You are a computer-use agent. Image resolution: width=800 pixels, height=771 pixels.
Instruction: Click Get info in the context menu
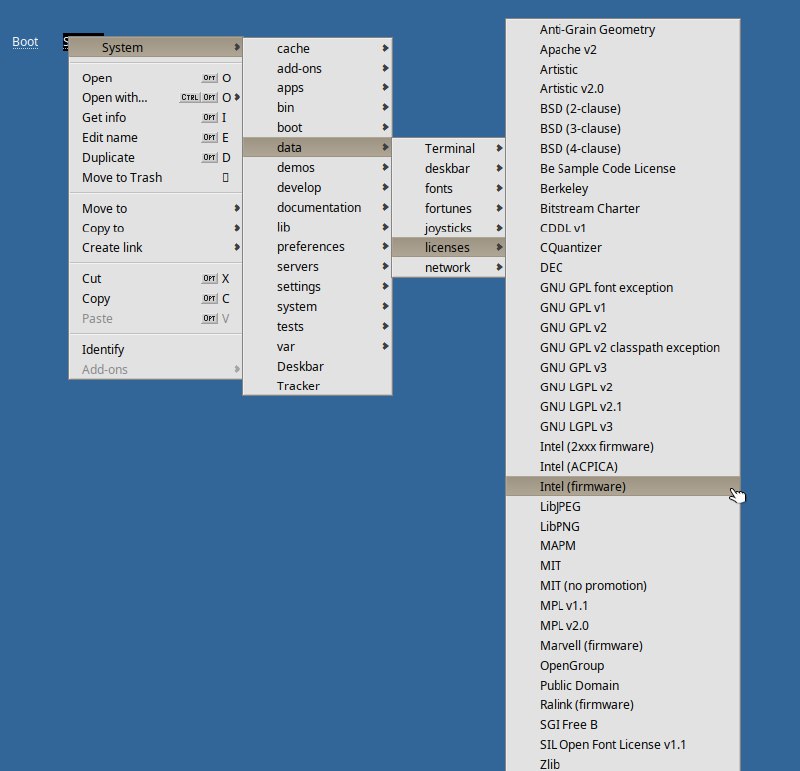[104, 118]
